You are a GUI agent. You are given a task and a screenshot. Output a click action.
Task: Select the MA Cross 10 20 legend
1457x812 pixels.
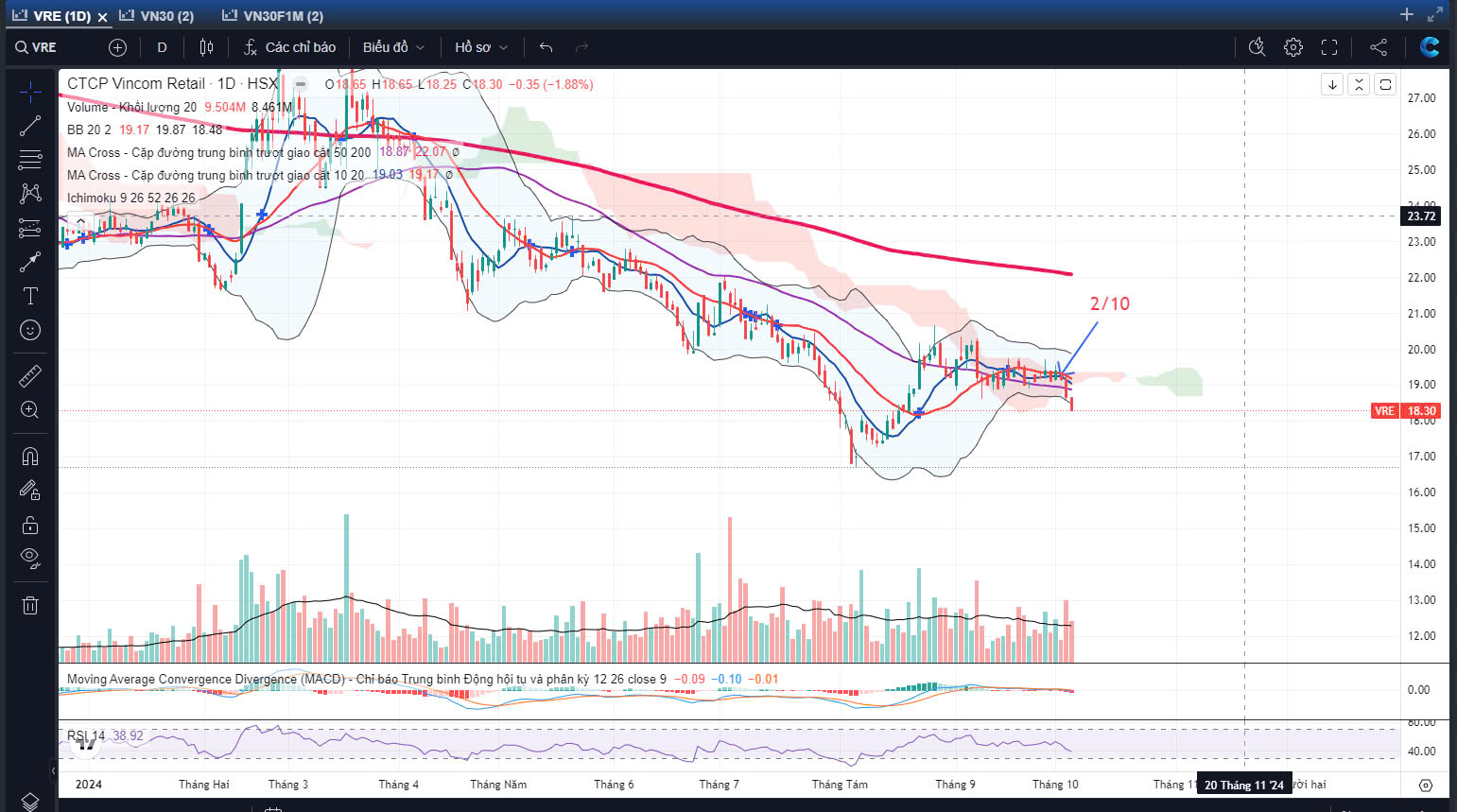point(215,175)
